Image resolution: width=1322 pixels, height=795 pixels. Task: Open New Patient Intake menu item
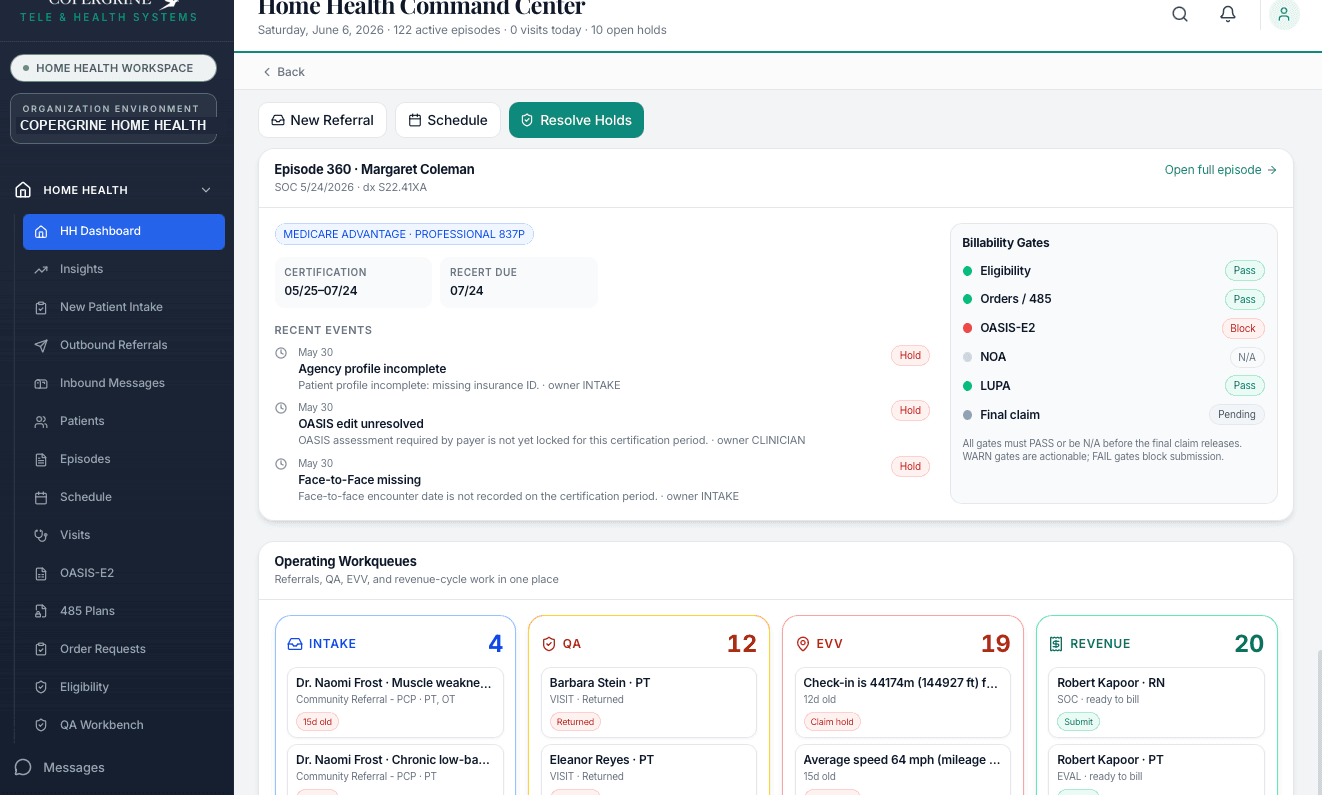coord(124,307)
